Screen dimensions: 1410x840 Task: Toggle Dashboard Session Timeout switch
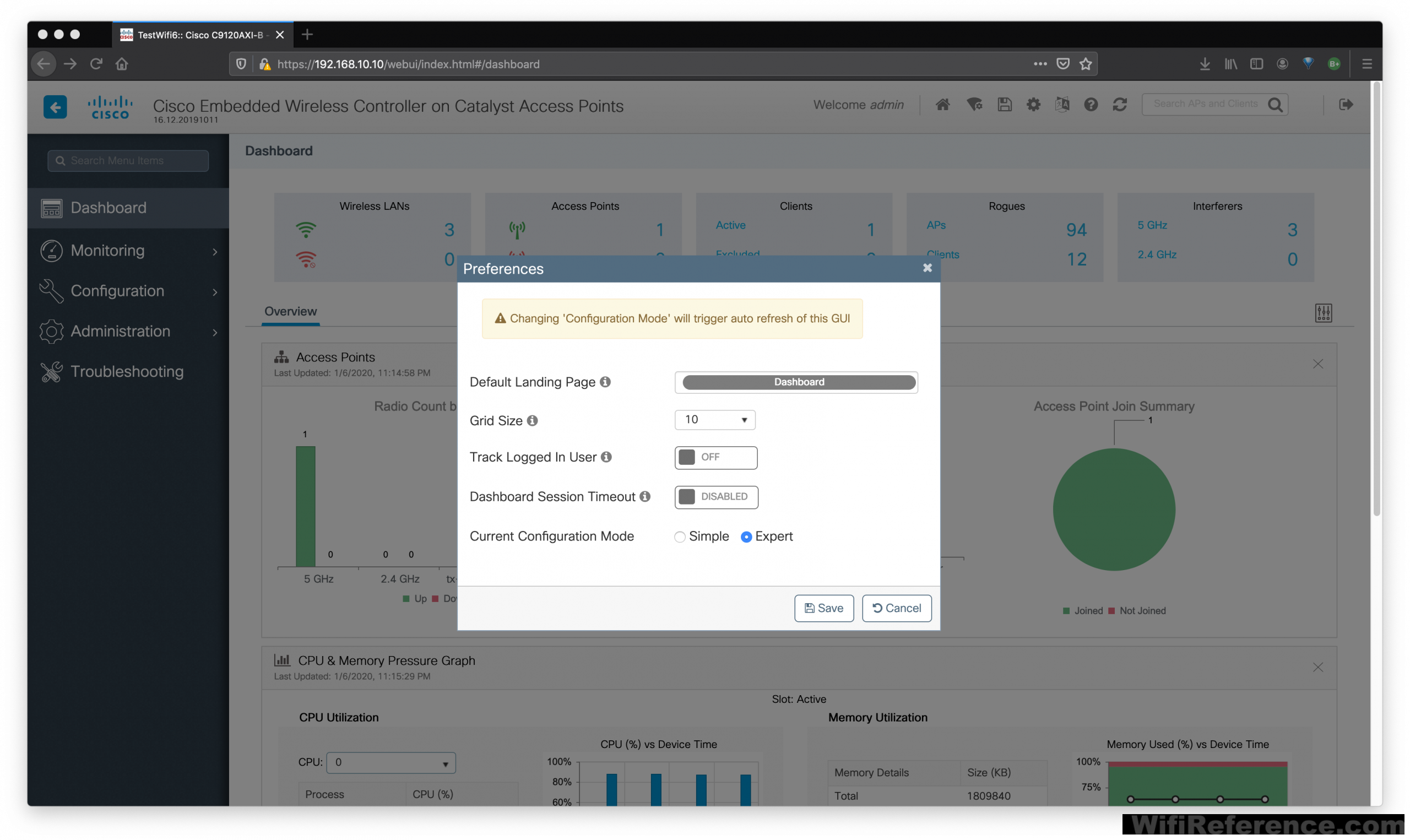[x=716, y=497]
